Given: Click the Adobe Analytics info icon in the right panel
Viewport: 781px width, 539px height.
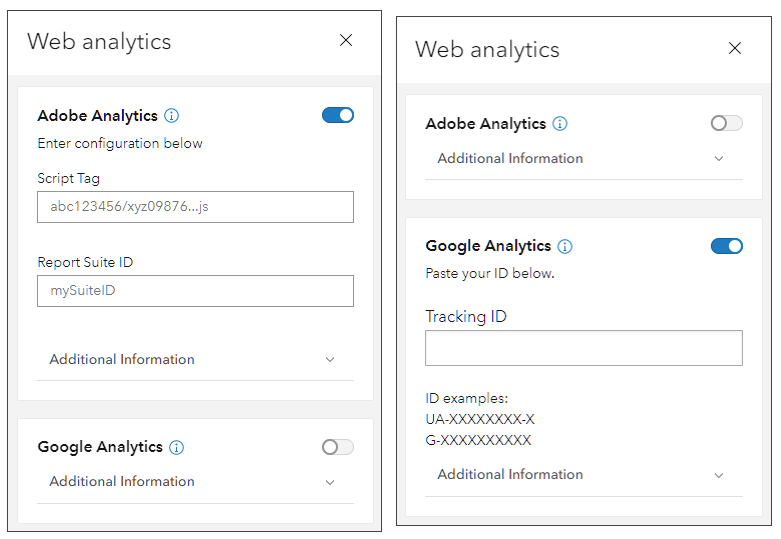Looking at the screenshot, I should [x=560, y=124].
